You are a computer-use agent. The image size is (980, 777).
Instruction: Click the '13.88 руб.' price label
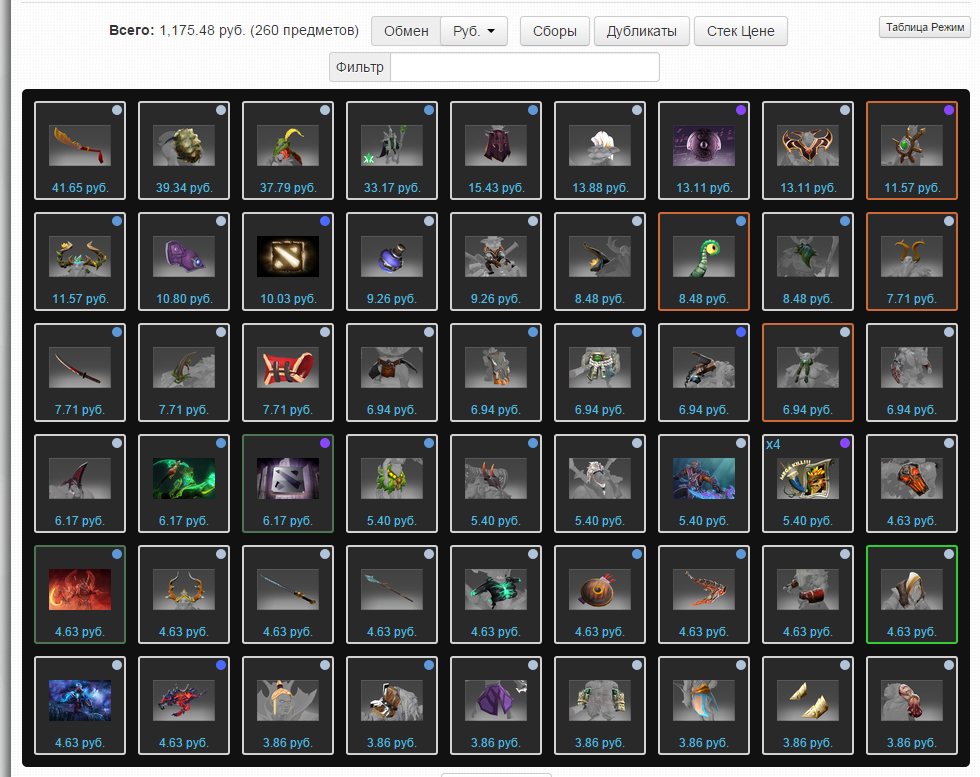click(600, 188)
